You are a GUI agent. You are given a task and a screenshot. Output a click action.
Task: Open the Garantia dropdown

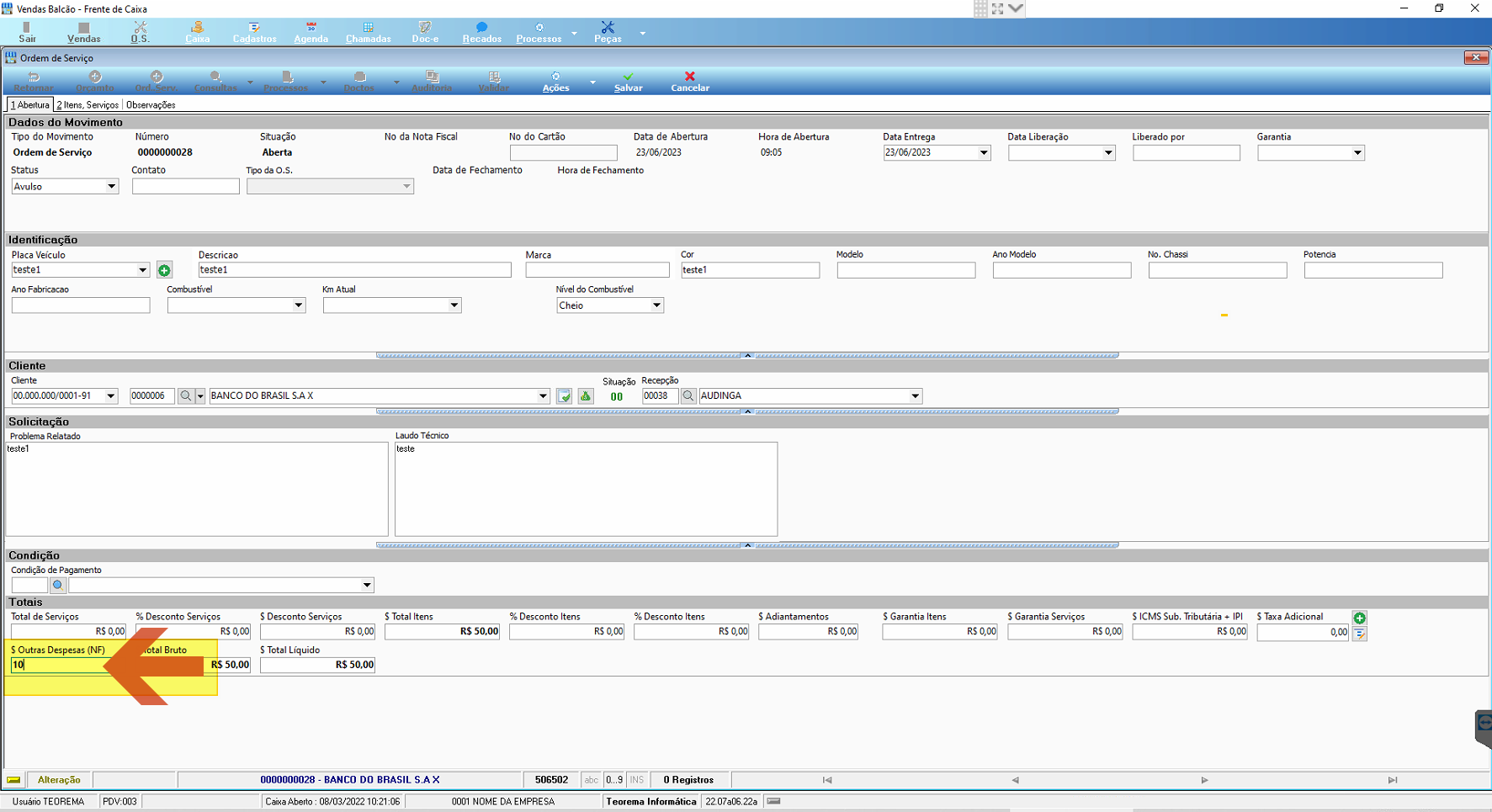coord(1357,153)
